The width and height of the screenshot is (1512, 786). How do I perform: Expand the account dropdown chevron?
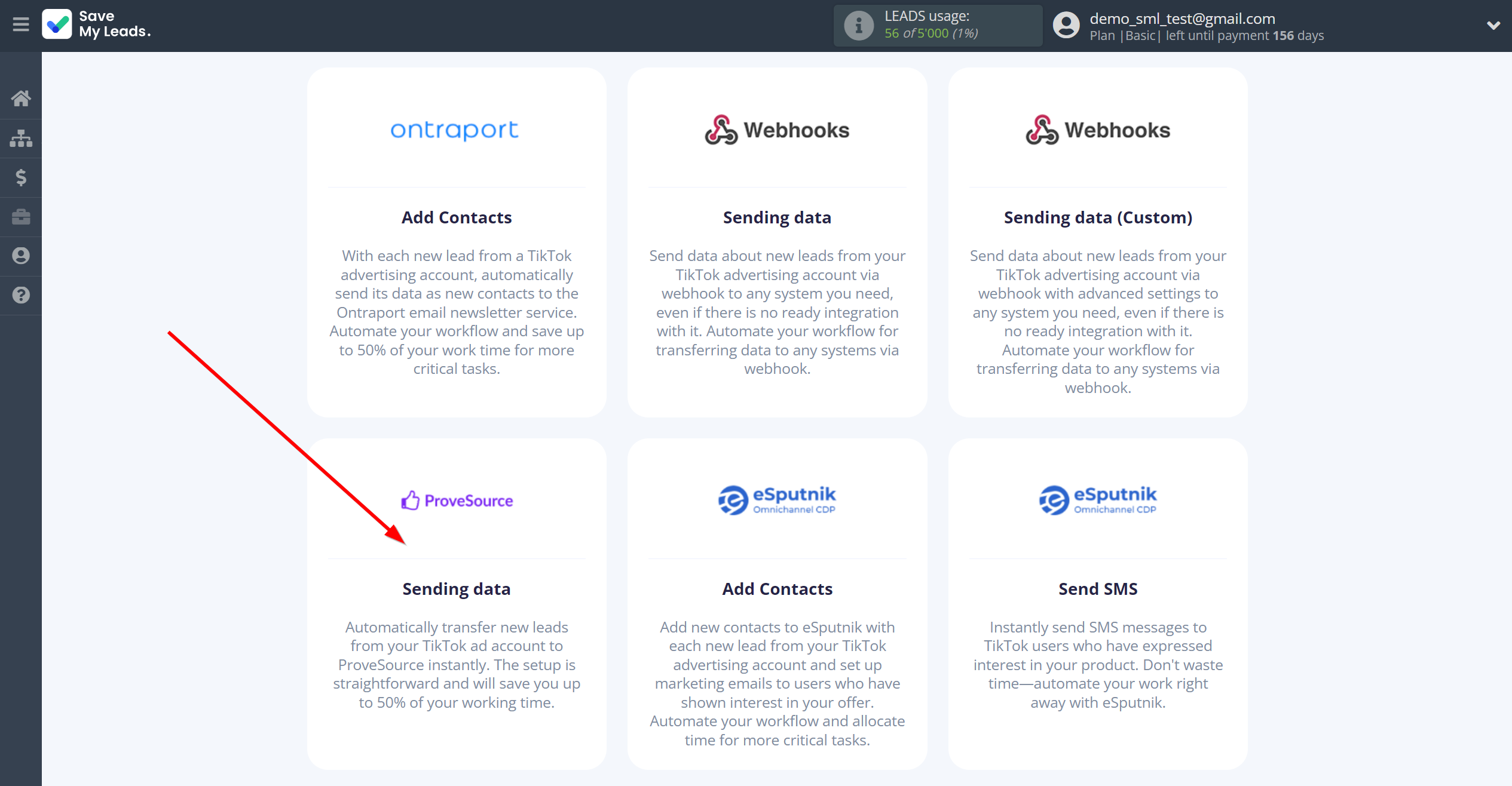1493,26
